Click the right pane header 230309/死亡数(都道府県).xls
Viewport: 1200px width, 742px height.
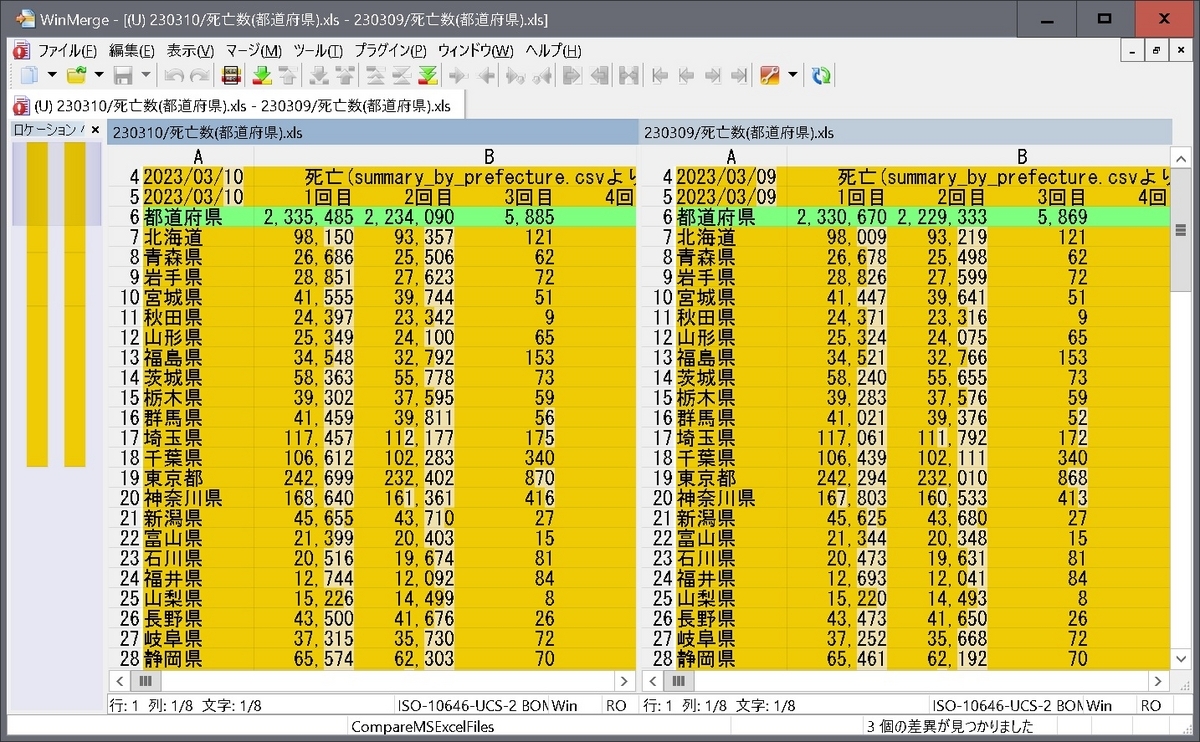pos(905,132)
